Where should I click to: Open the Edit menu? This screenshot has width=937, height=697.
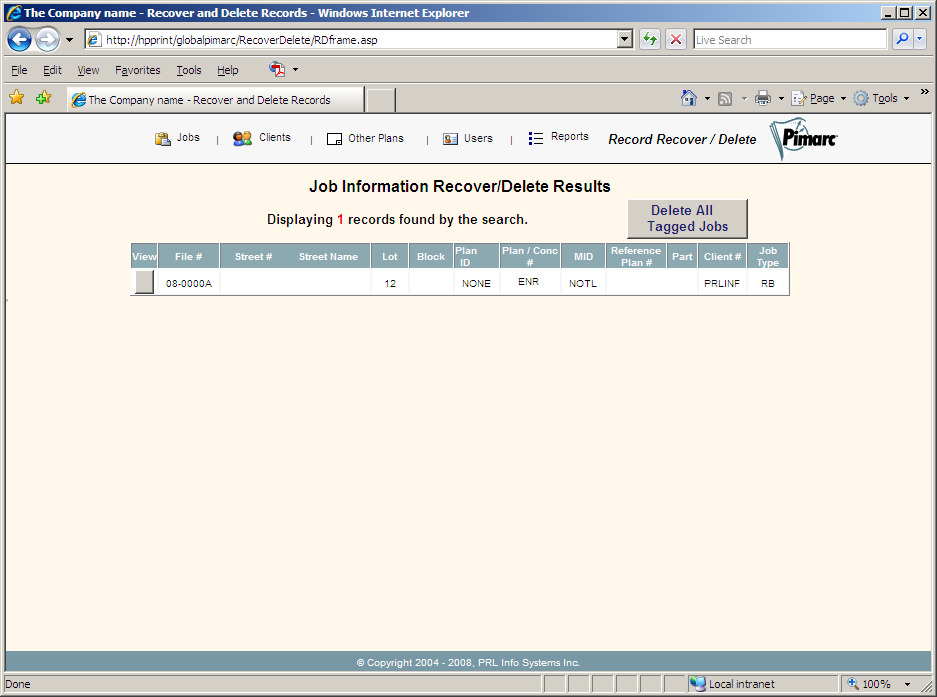[52, 70]
